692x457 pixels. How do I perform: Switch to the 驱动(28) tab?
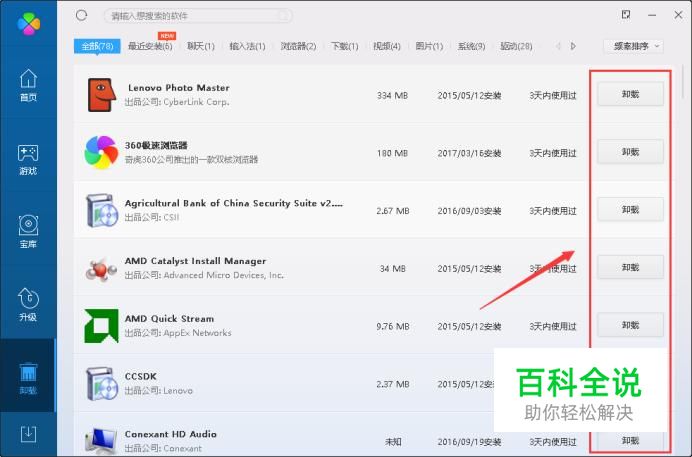coord(516,46)
